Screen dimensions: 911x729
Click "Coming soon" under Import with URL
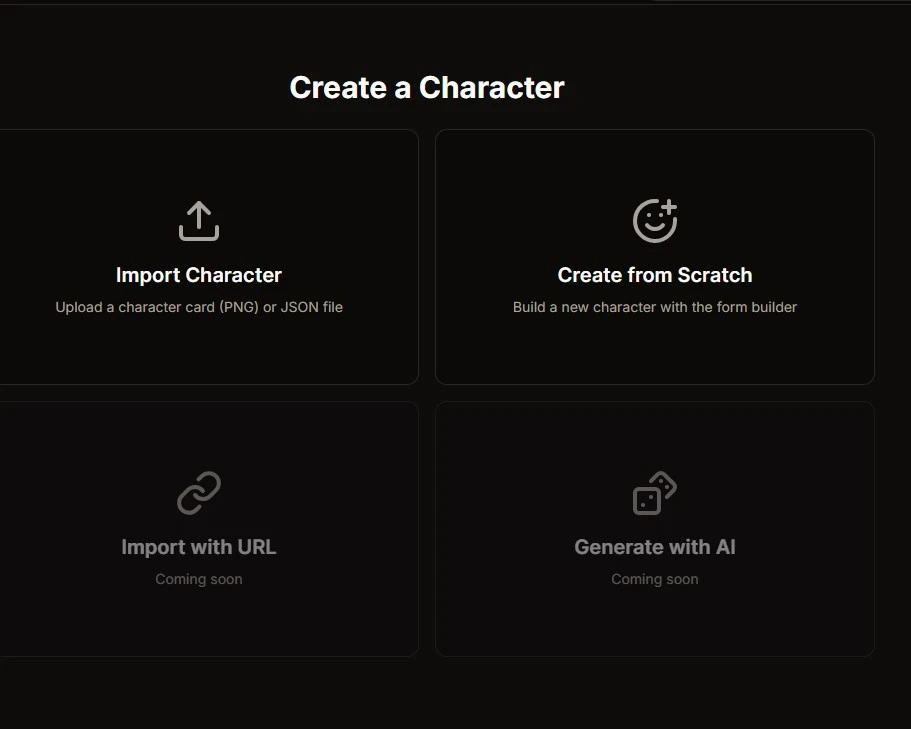(x=199, y=579)
